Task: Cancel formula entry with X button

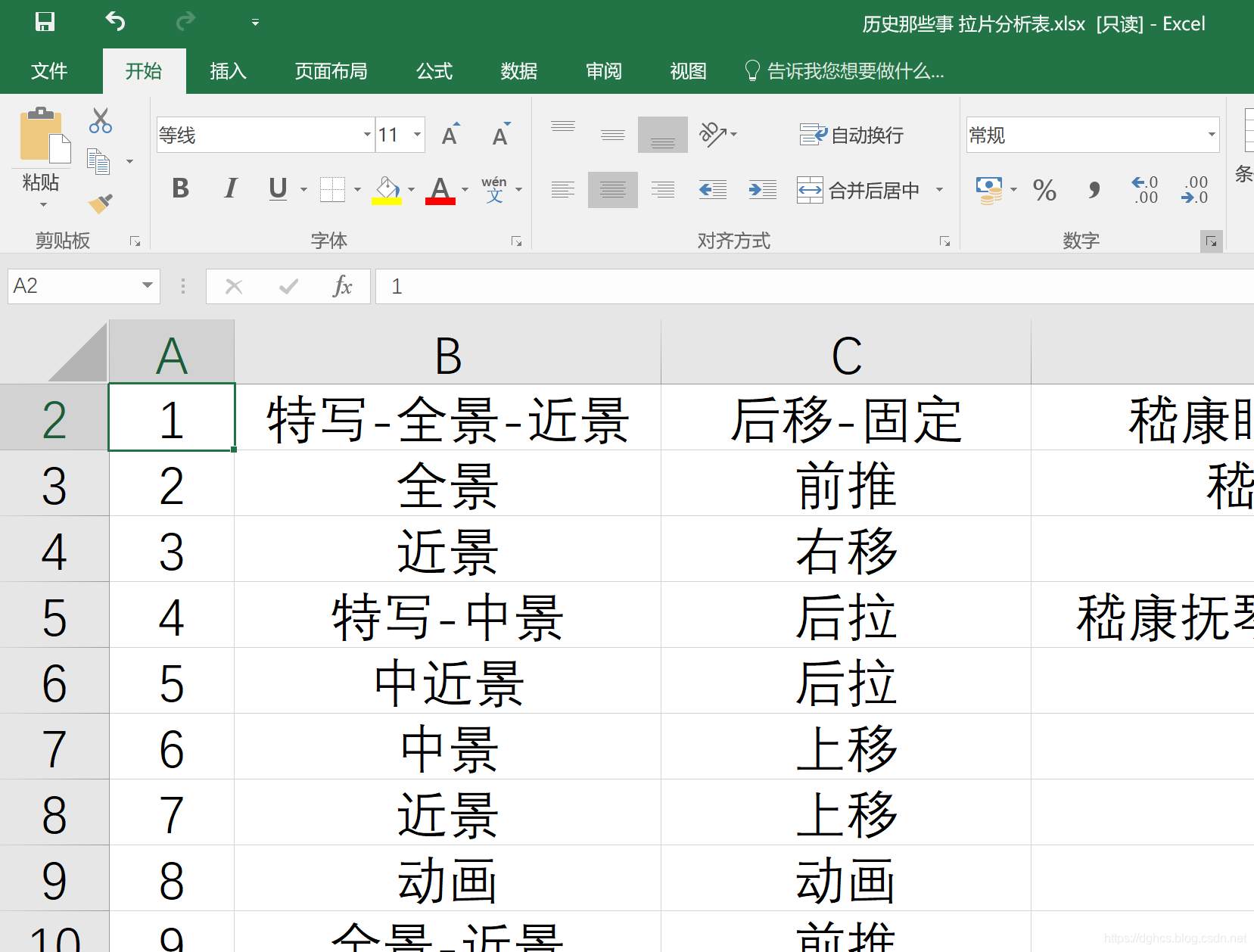Action: [x=234, y=286]
